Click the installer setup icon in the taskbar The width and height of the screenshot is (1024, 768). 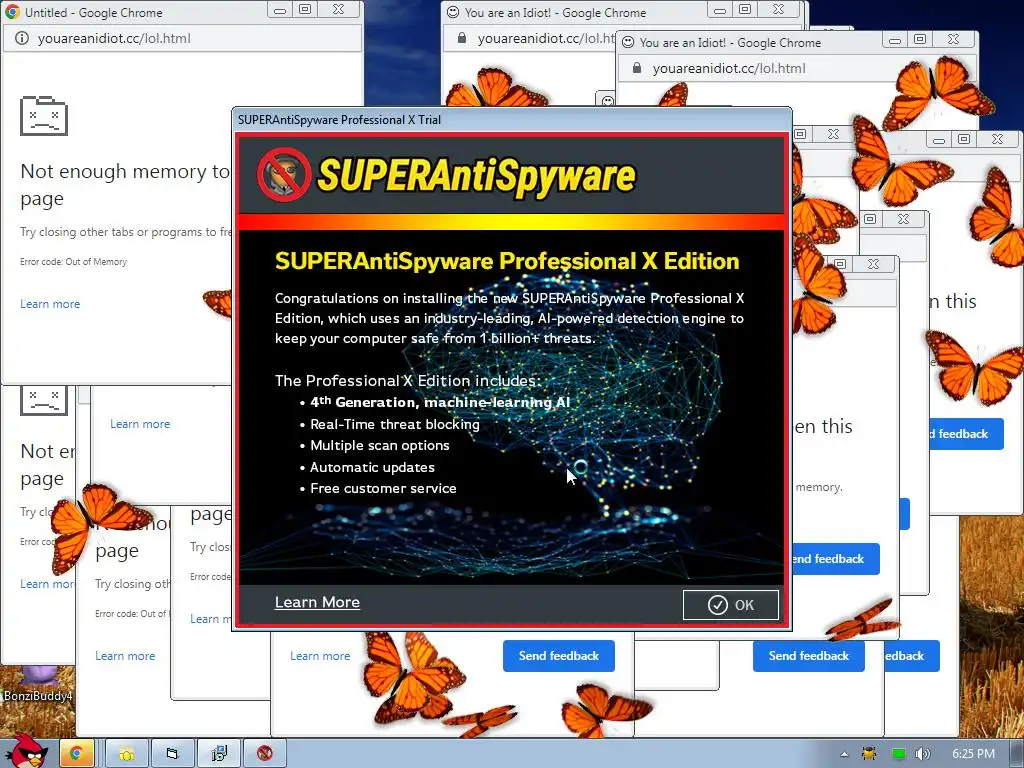click(x=219, y=754)
